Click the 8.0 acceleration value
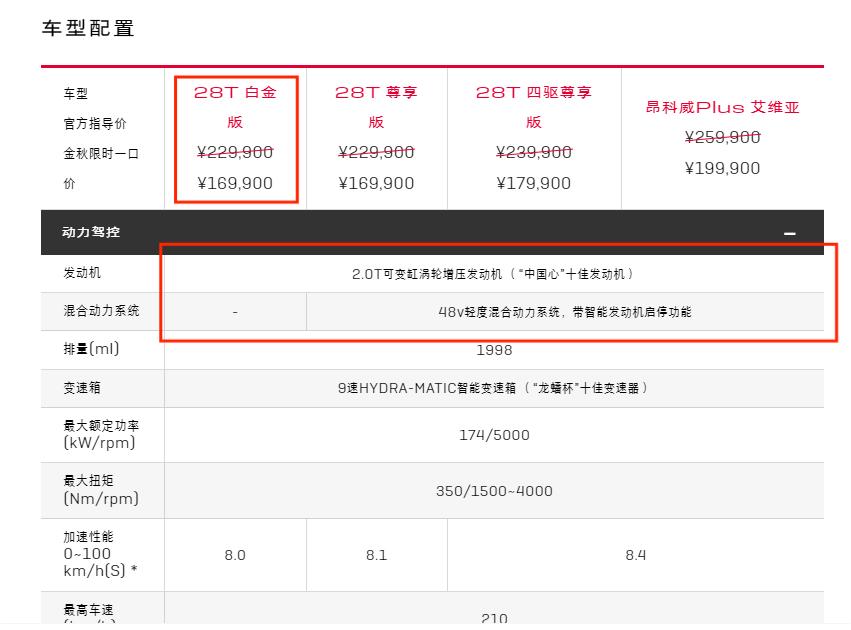This screenshot has width=851, height=630. [x=235, y=555]
